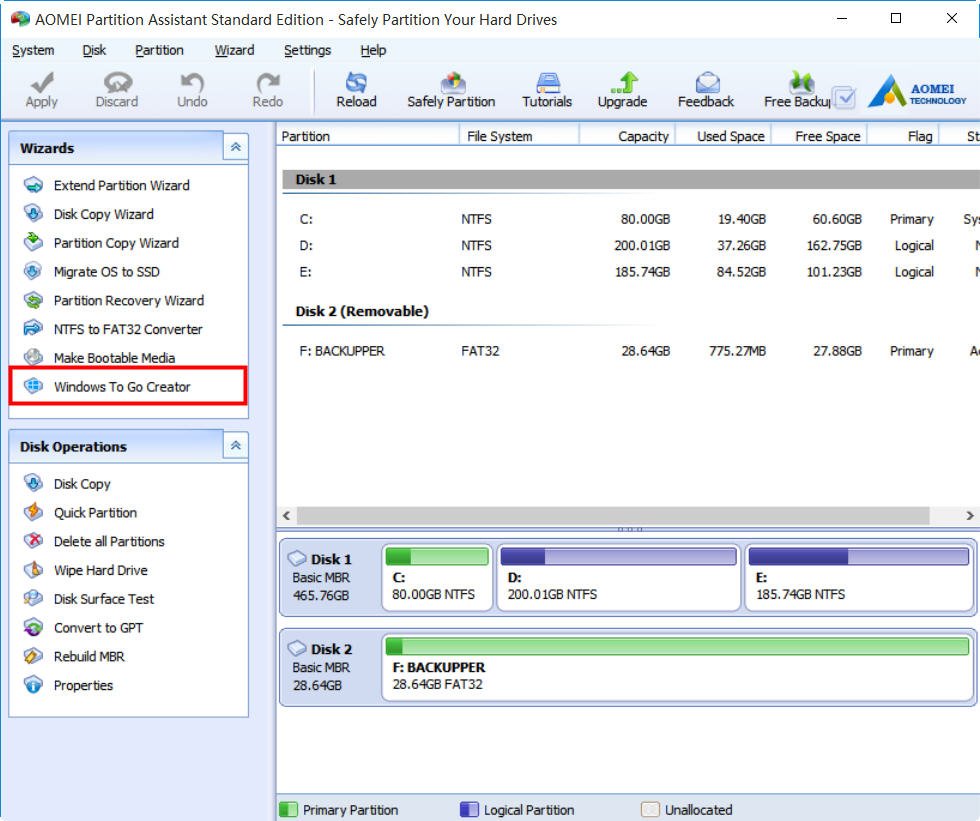Viewport: 980px width, 821px height.
Task: Click the Unallocated legend swatch
Action: (650, 809)
